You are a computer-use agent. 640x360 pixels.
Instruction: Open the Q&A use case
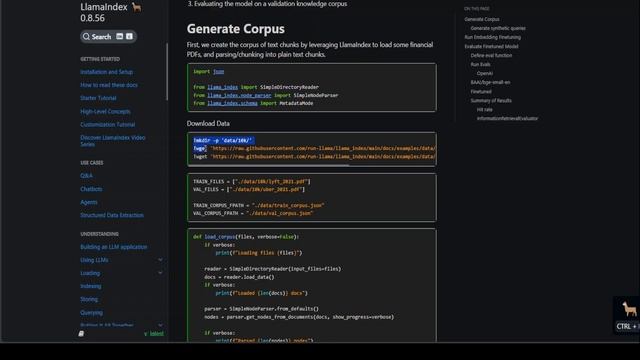86,176
